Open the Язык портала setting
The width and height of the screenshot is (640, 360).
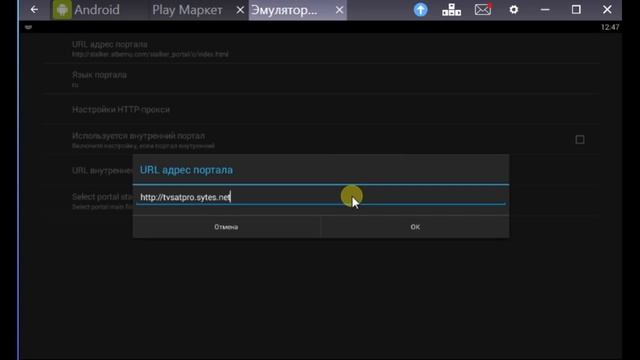[x=321, y=79]
